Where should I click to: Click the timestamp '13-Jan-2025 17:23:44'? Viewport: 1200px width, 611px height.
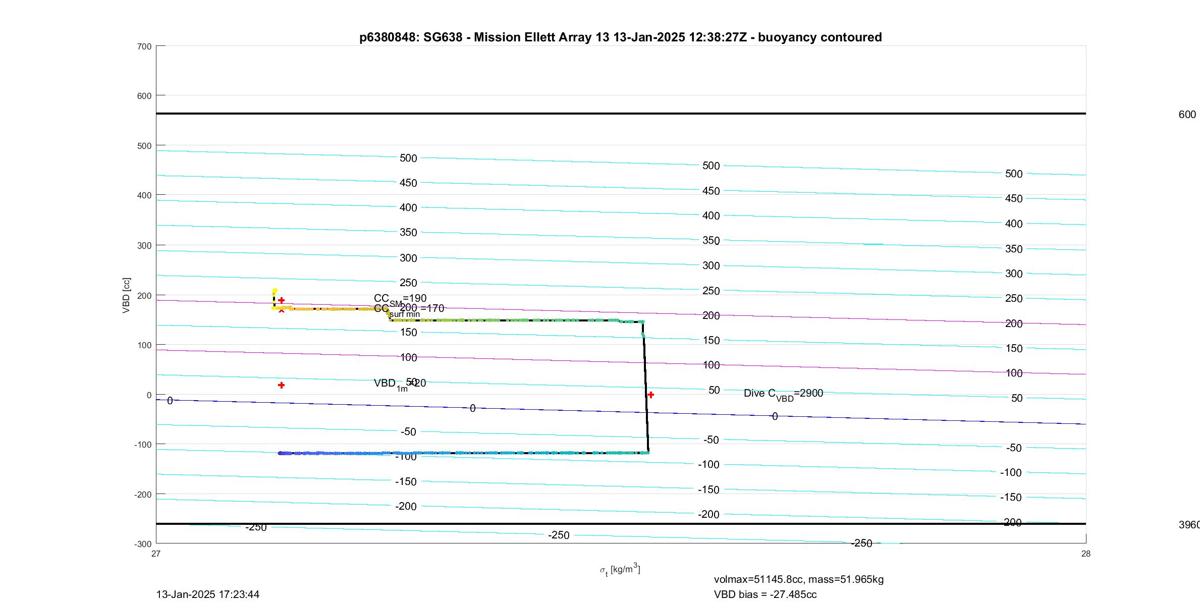pos(208,594)
